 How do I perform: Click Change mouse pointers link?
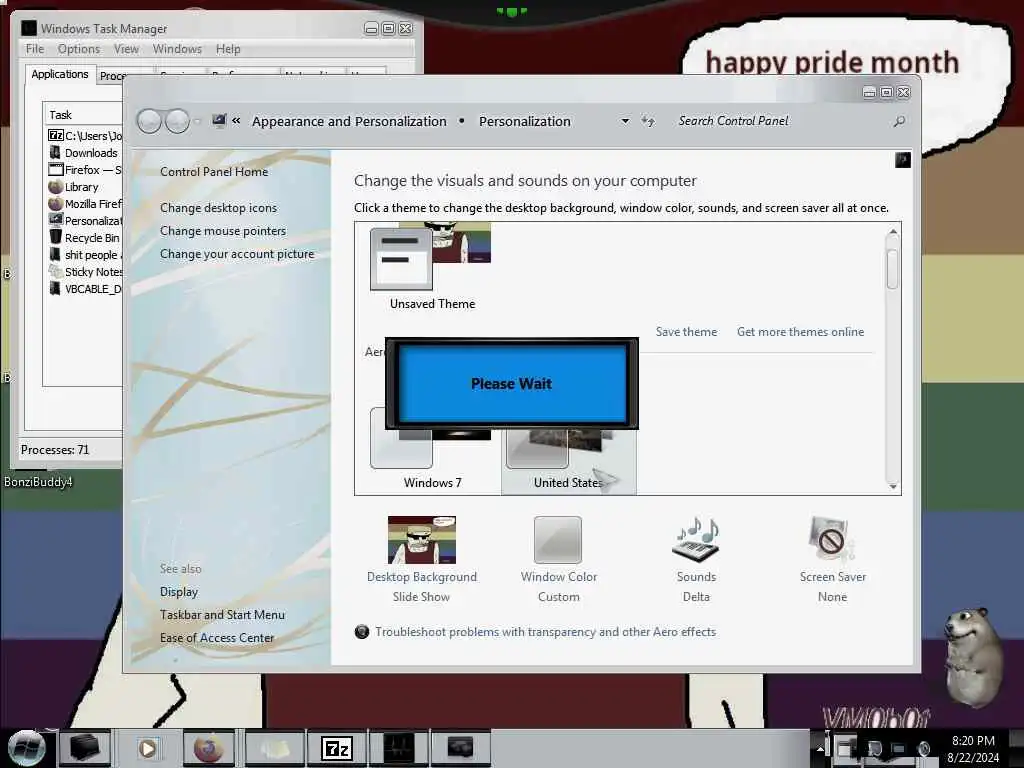(223, 231)
